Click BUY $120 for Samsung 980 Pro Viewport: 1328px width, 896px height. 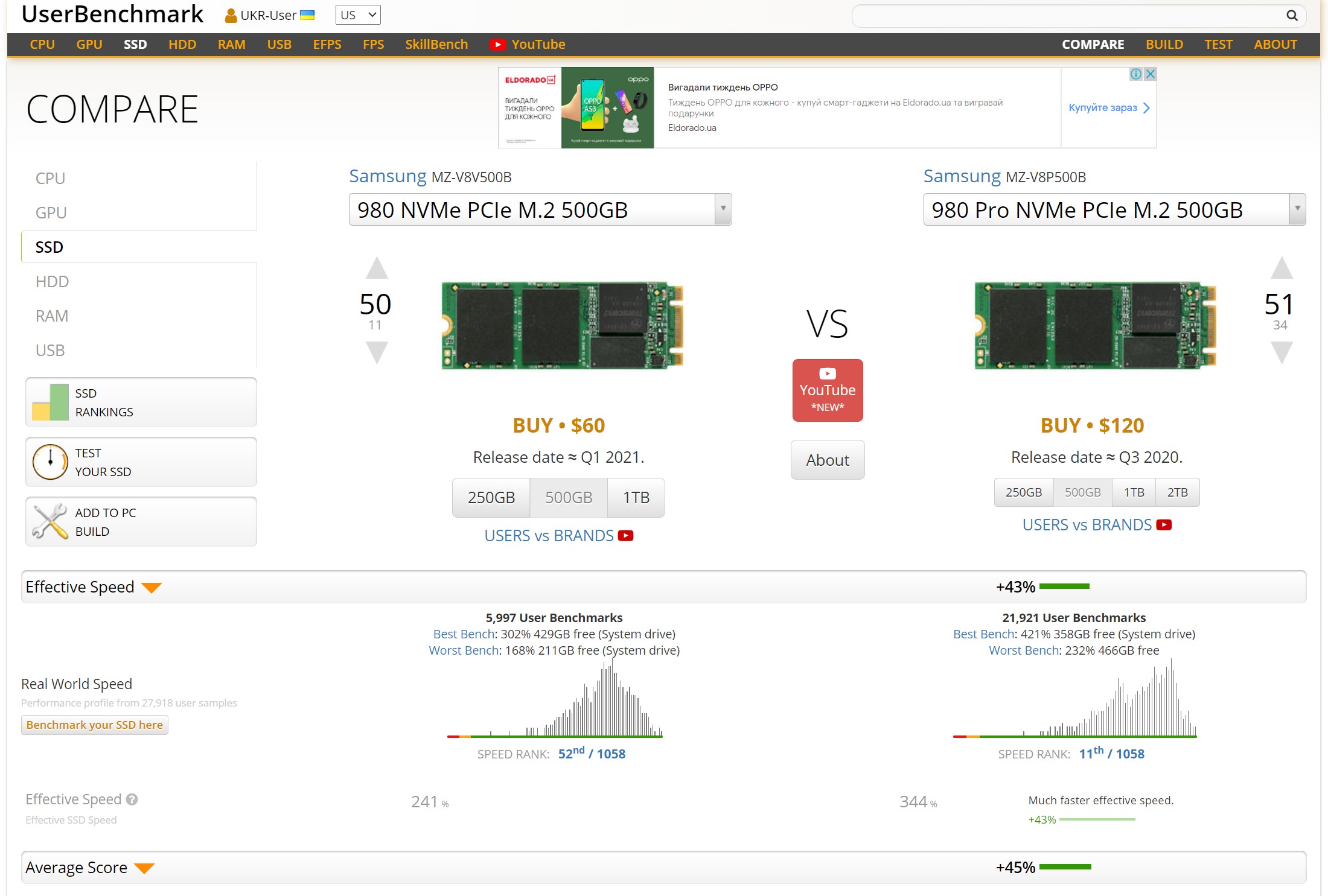point(1093,425)
